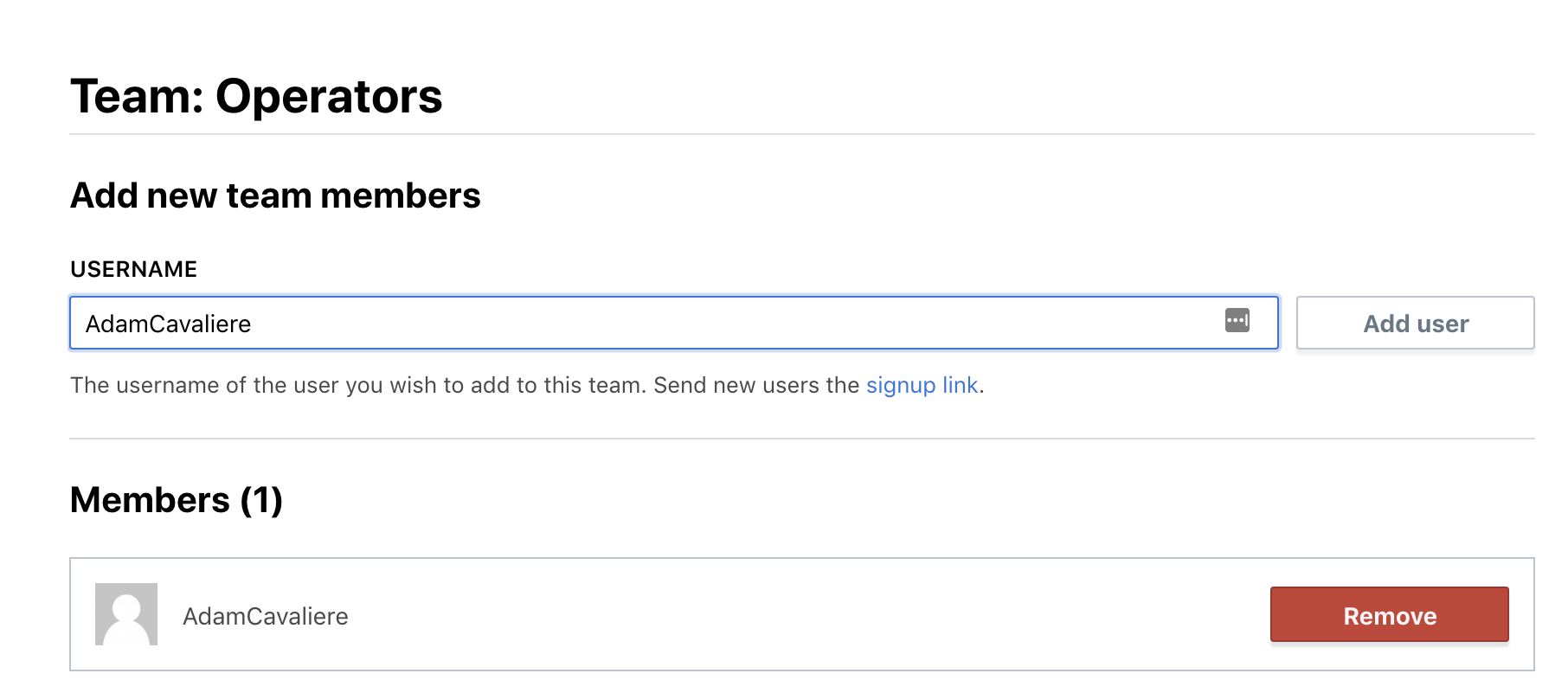Click the word 'Team:' in the page title

click(137, 96)
